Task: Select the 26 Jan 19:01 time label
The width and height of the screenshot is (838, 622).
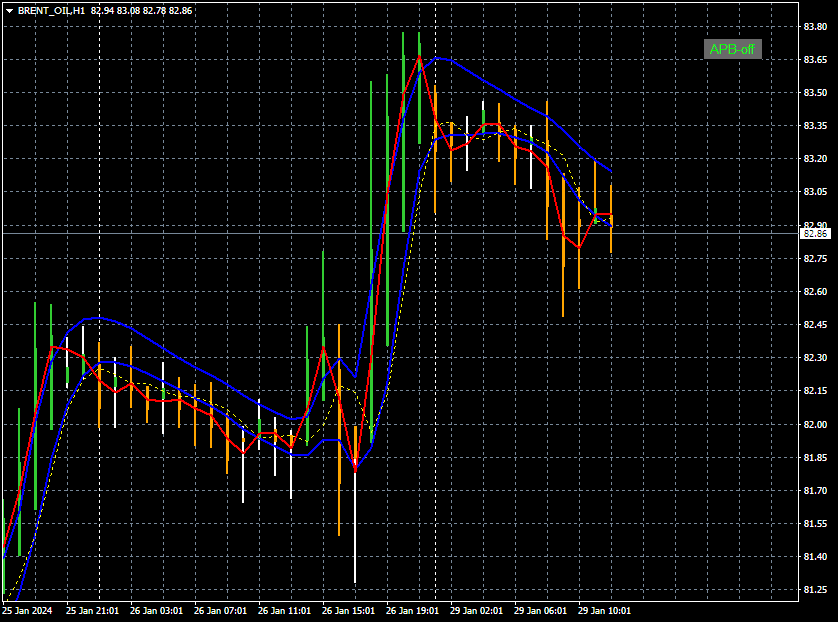Action: pos(413,611)
